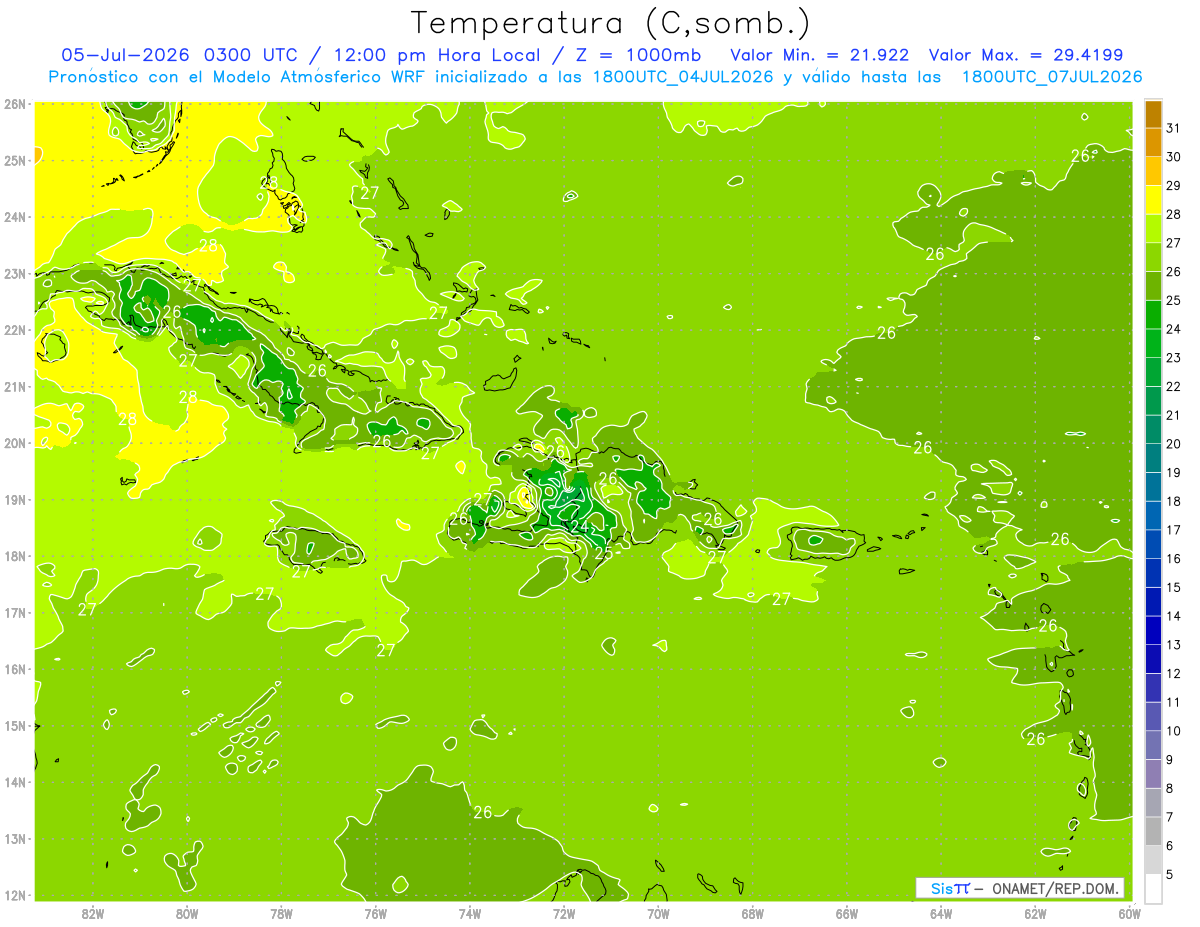1200x927 pixels.
Task: Click the legend value 29
Action: [x=1174, y=185]
